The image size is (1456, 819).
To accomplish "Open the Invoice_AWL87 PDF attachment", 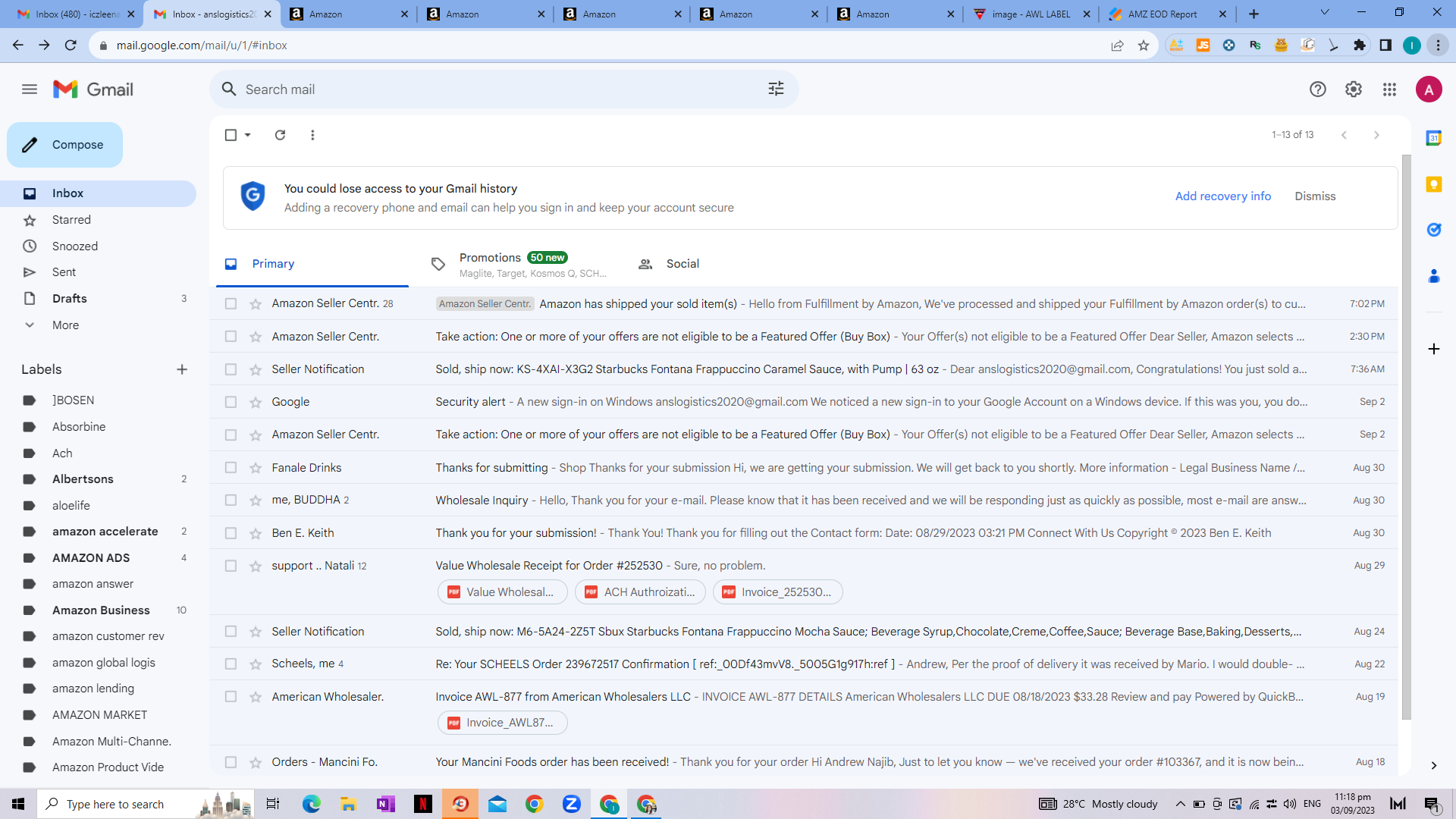I will pos(502,723).
